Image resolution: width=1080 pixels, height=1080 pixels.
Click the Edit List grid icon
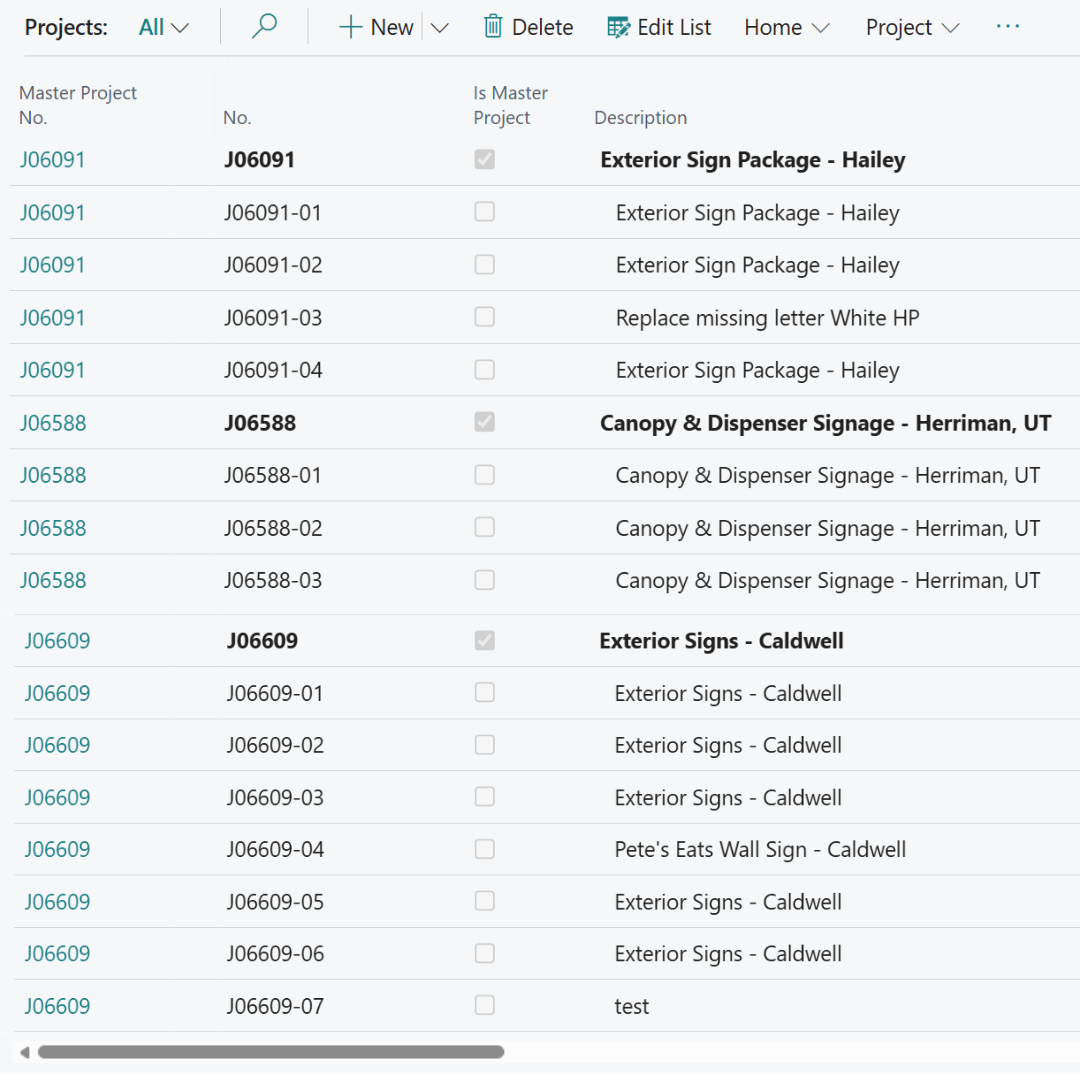[619, 27]
